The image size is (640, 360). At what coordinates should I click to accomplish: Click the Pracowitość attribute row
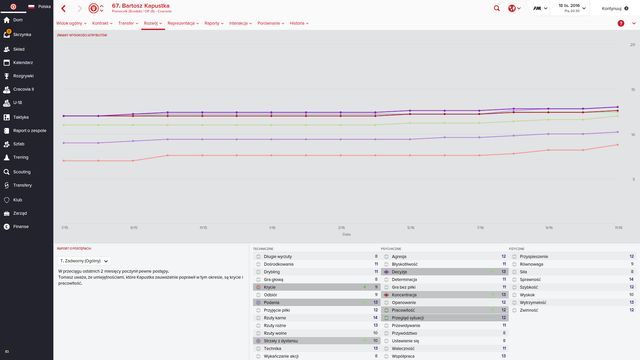[x=444, y=310]
